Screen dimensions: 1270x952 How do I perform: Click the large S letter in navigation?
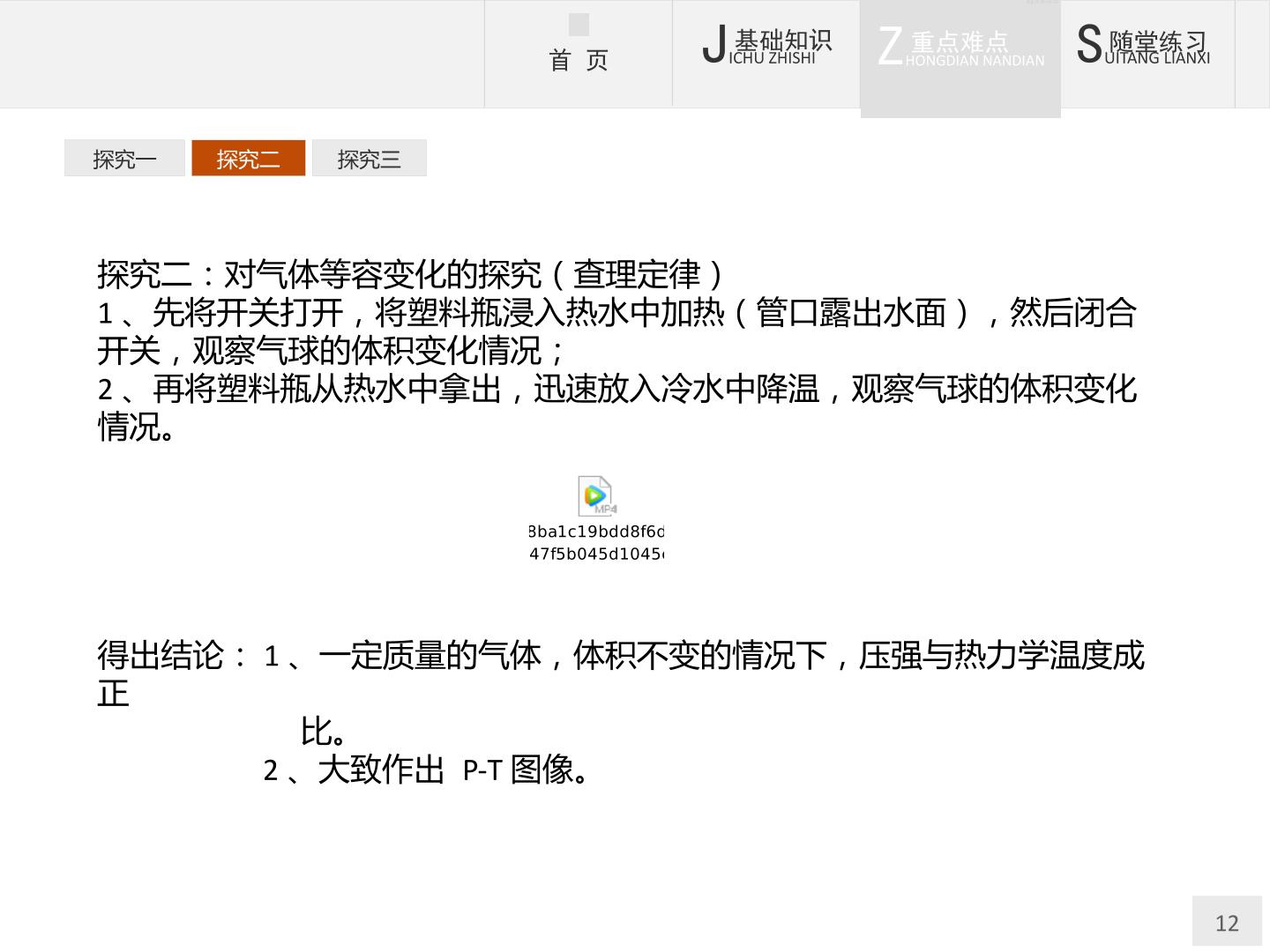tap(1090, 44)
